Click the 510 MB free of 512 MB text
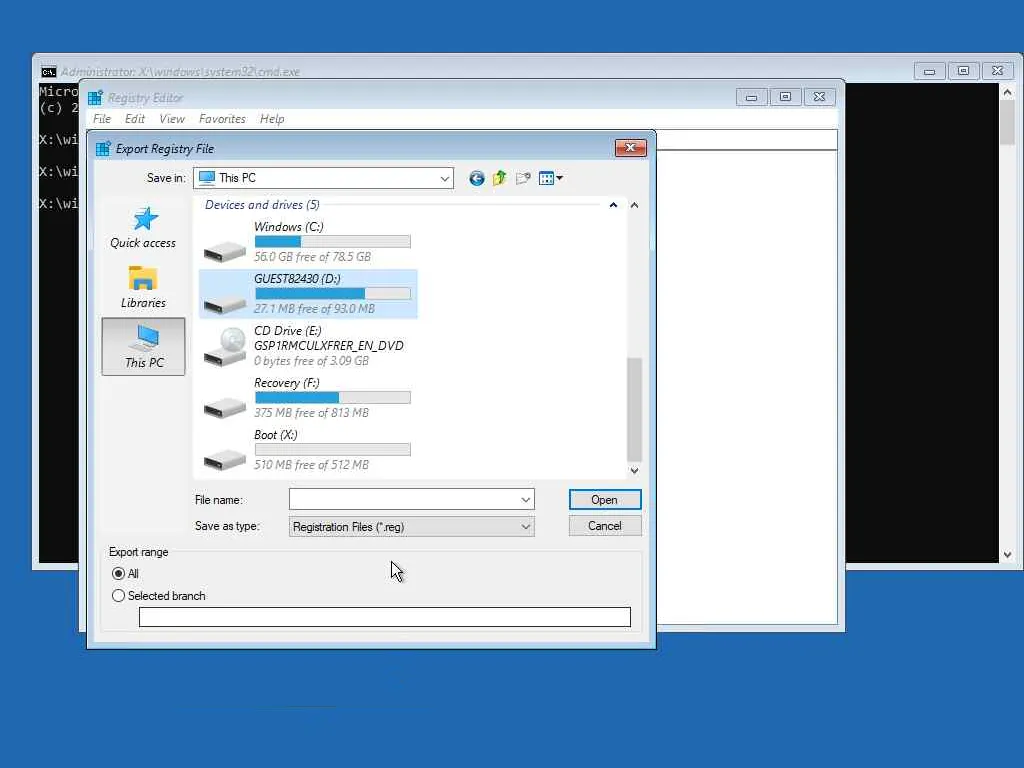Viewport: 1024px width, 768px height. [311, 465]
